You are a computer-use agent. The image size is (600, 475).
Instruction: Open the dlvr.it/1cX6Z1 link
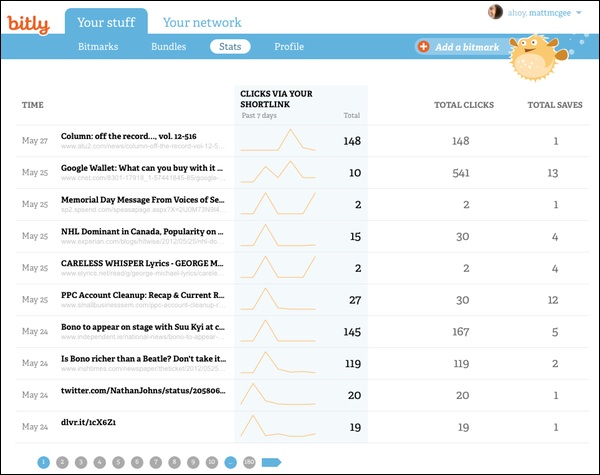pos(88,422)
